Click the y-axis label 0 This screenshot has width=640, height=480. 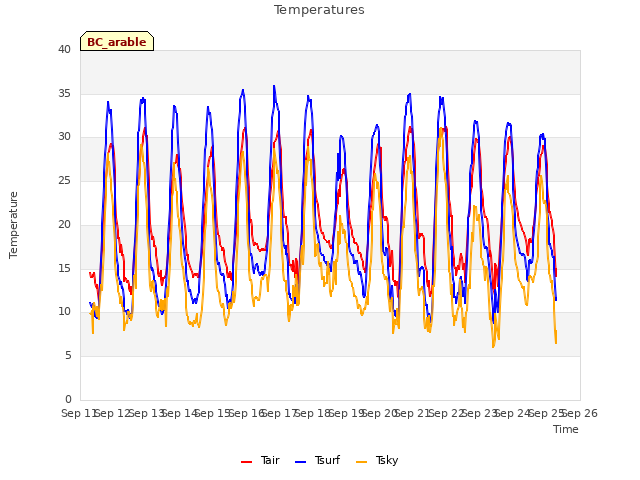[x=68, y=399]
